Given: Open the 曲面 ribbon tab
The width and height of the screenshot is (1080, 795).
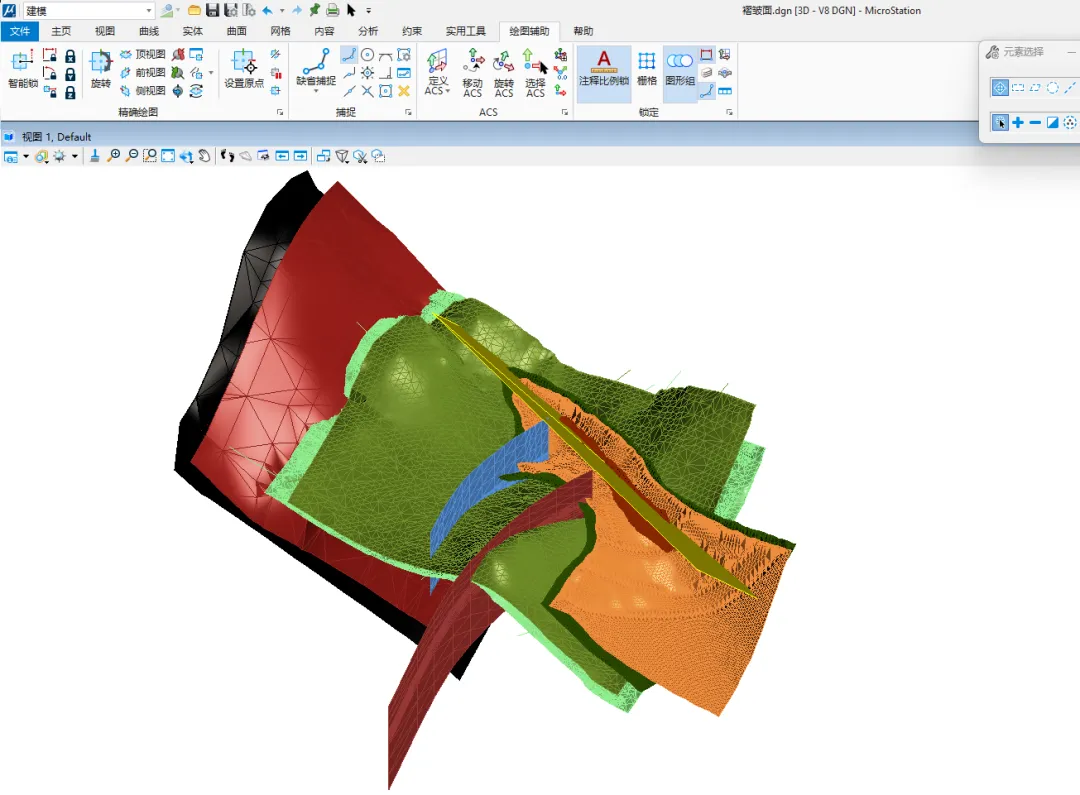Looking at the screenshot, I should (236, 31).
